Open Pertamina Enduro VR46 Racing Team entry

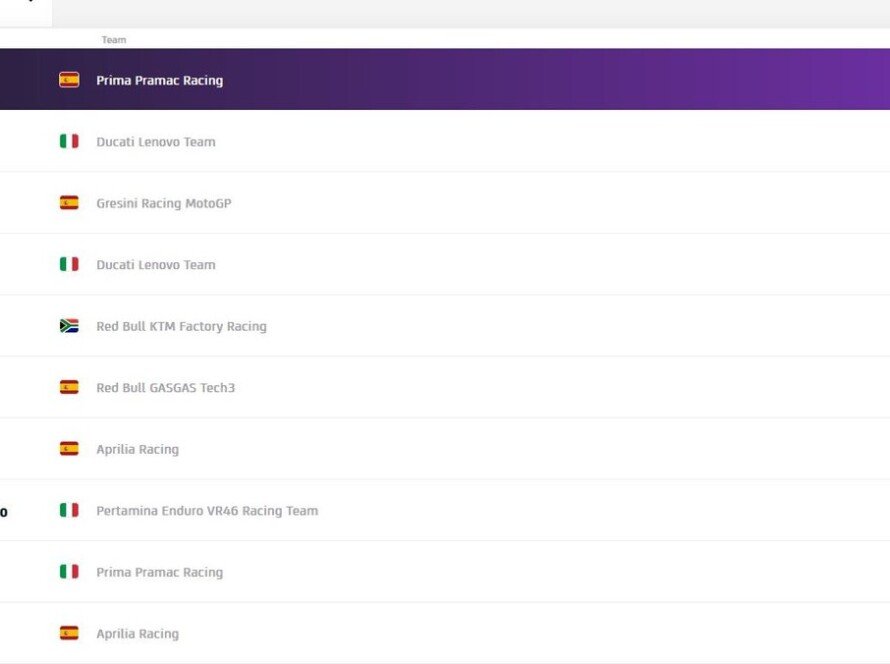206,510
